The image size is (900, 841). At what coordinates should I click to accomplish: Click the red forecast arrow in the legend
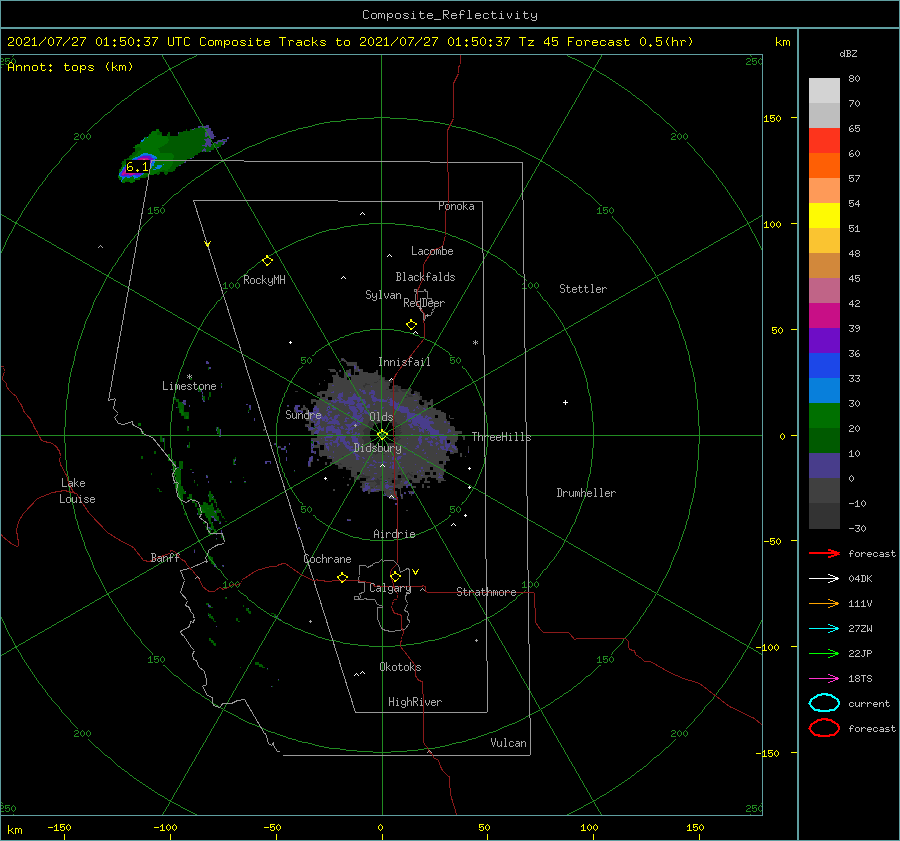824,553
